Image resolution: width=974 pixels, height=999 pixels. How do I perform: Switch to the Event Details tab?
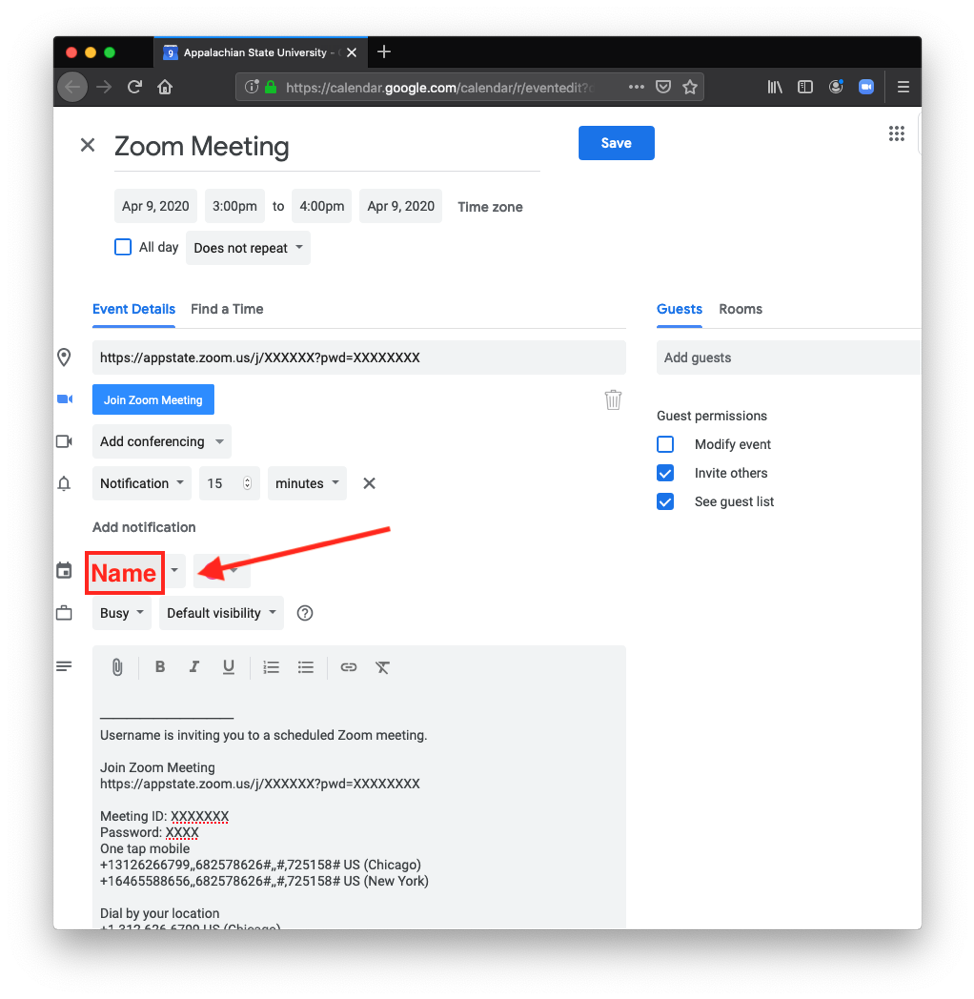point(134,310)
